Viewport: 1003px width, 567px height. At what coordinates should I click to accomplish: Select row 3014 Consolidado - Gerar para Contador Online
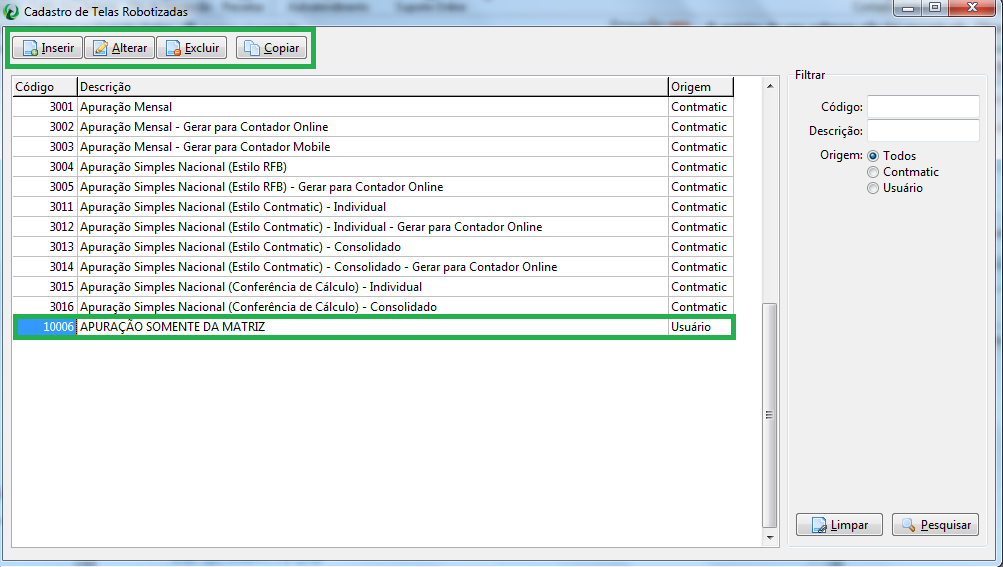[x=373, y=266]
